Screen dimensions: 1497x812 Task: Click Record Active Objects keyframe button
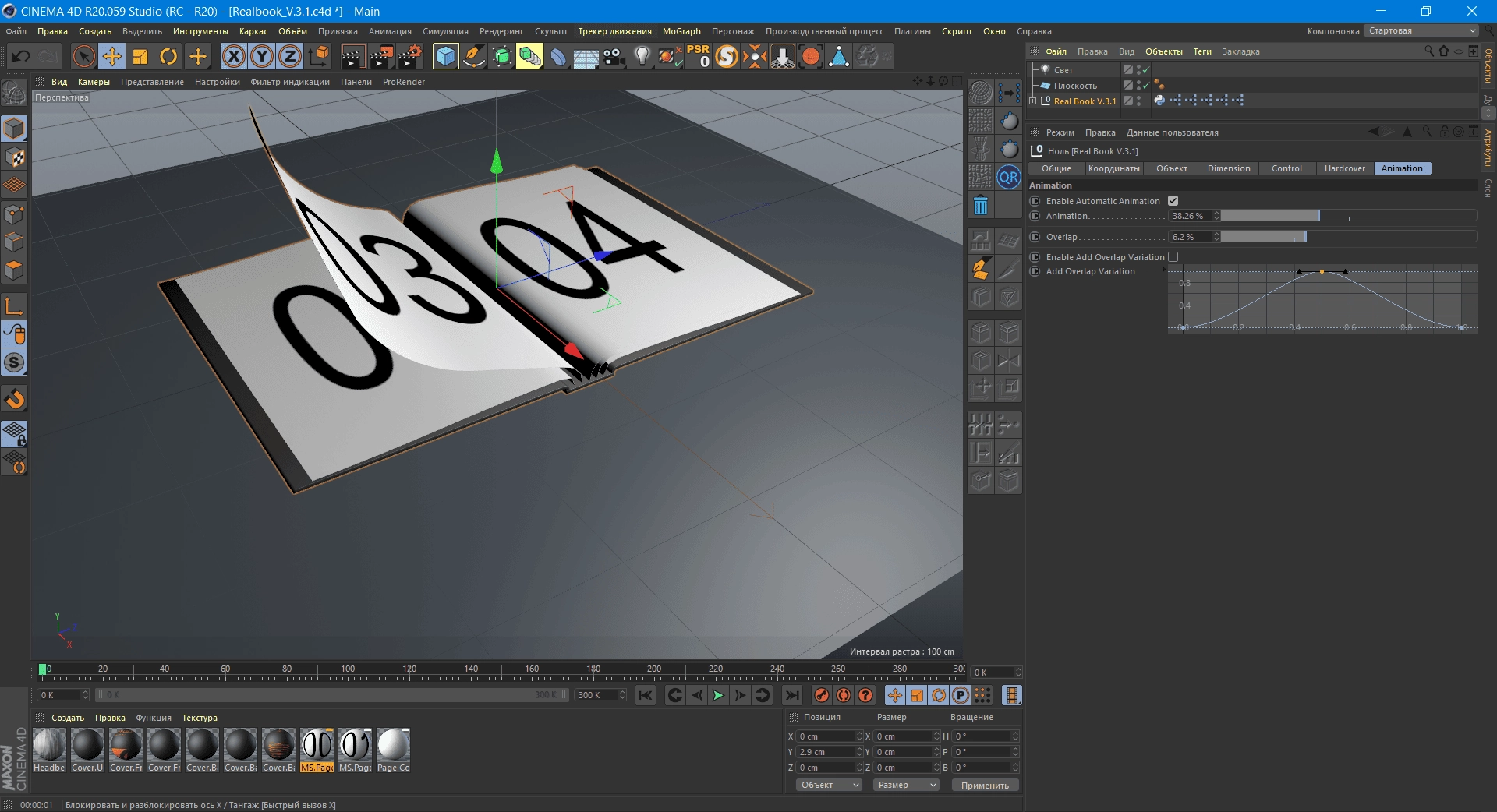822,695
